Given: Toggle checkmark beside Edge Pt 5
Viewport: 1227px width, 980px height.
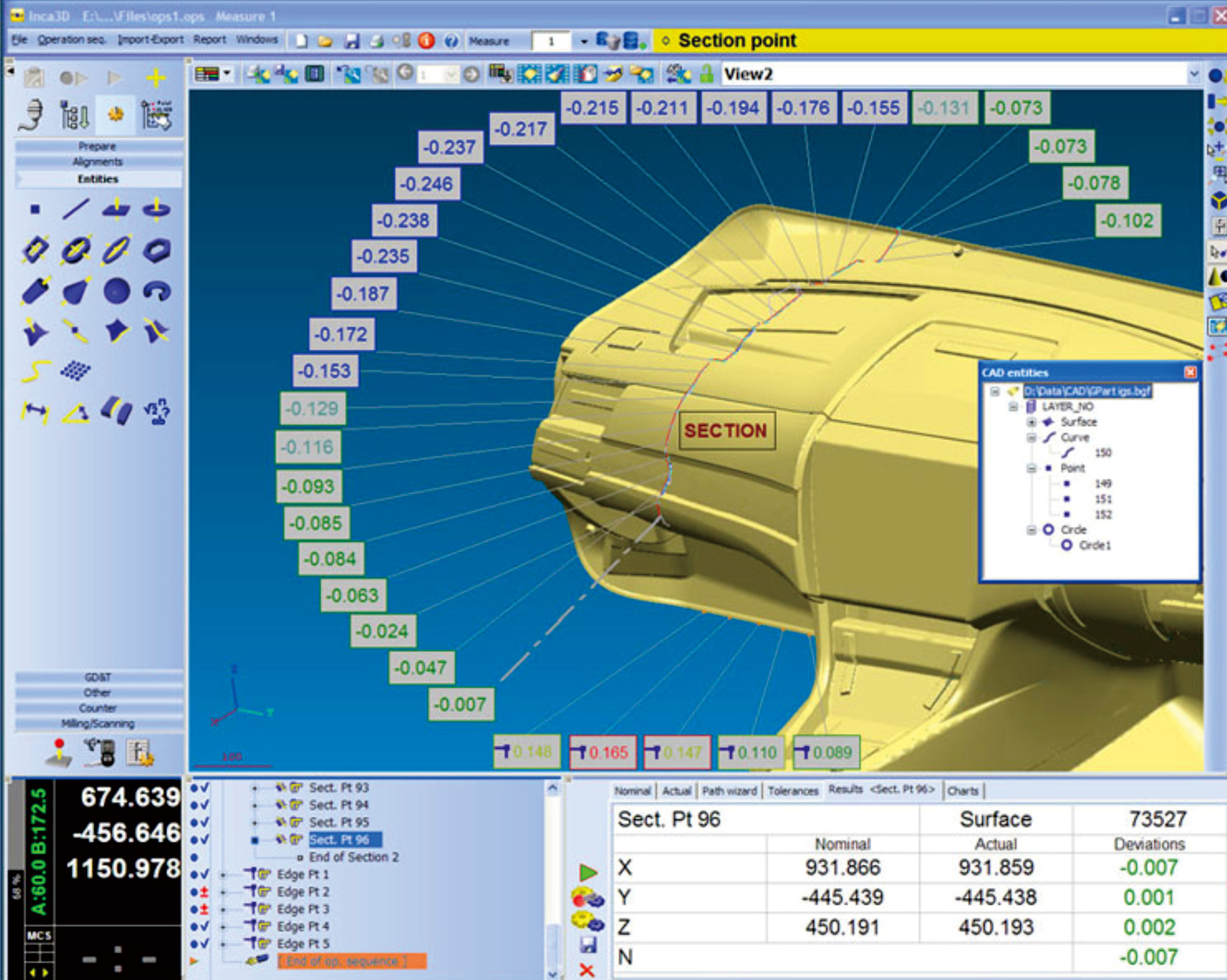Looking at the screenshot, I should click(204, 943).
